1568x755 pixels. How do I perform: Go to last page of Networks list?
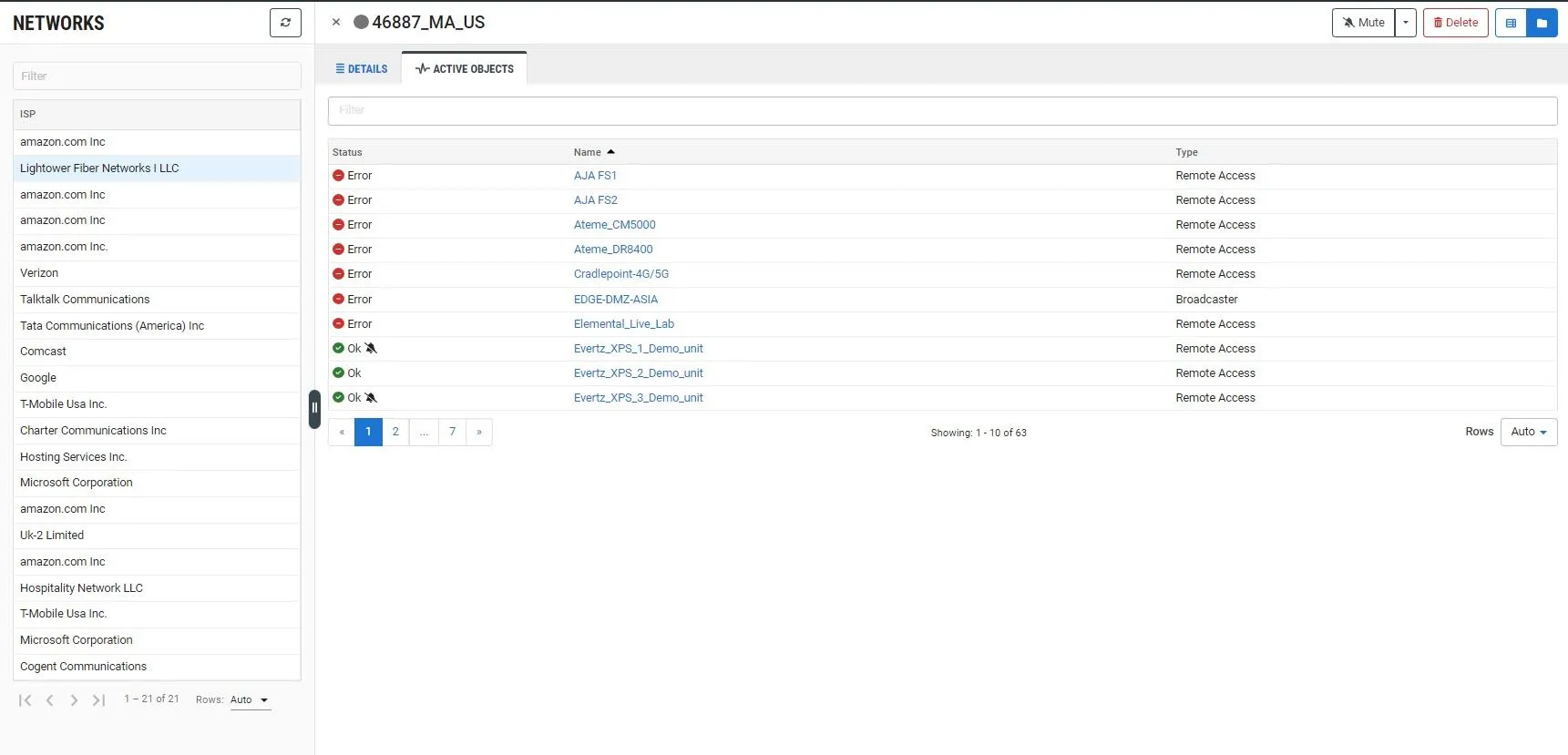(98, 700)
